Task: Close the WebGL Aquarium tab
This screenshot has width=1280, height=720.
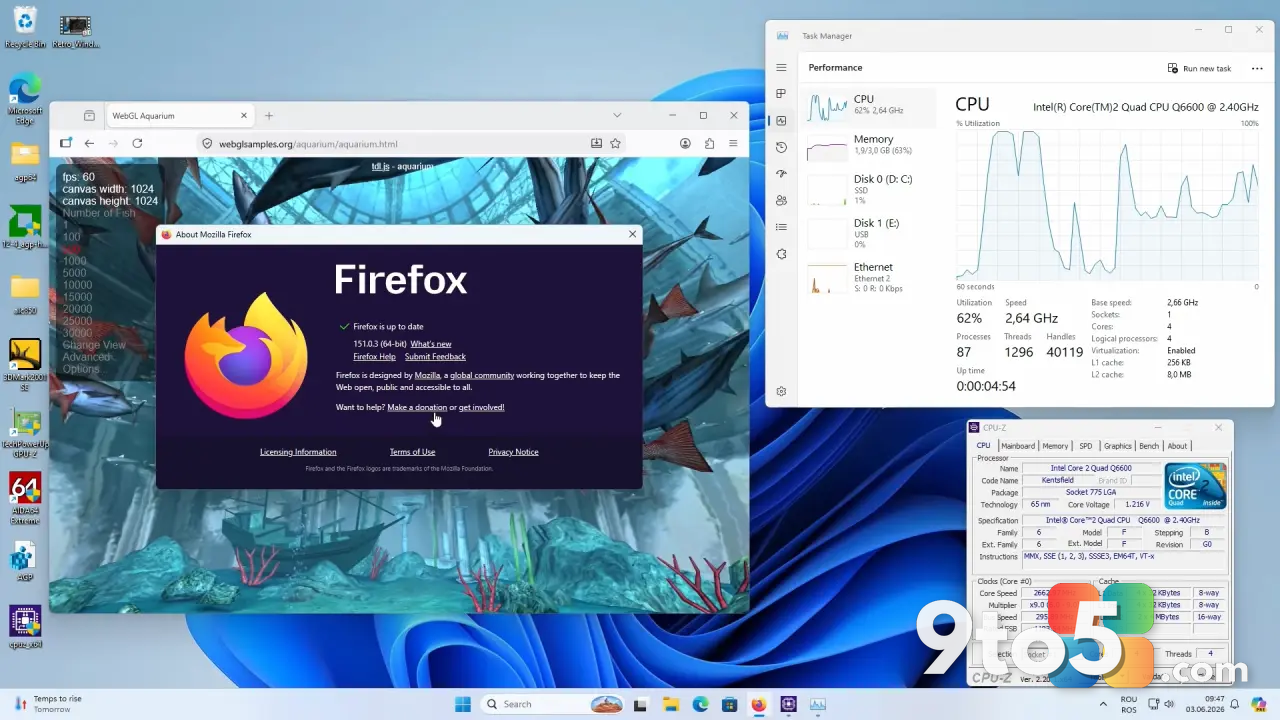Action: point(243,115)
